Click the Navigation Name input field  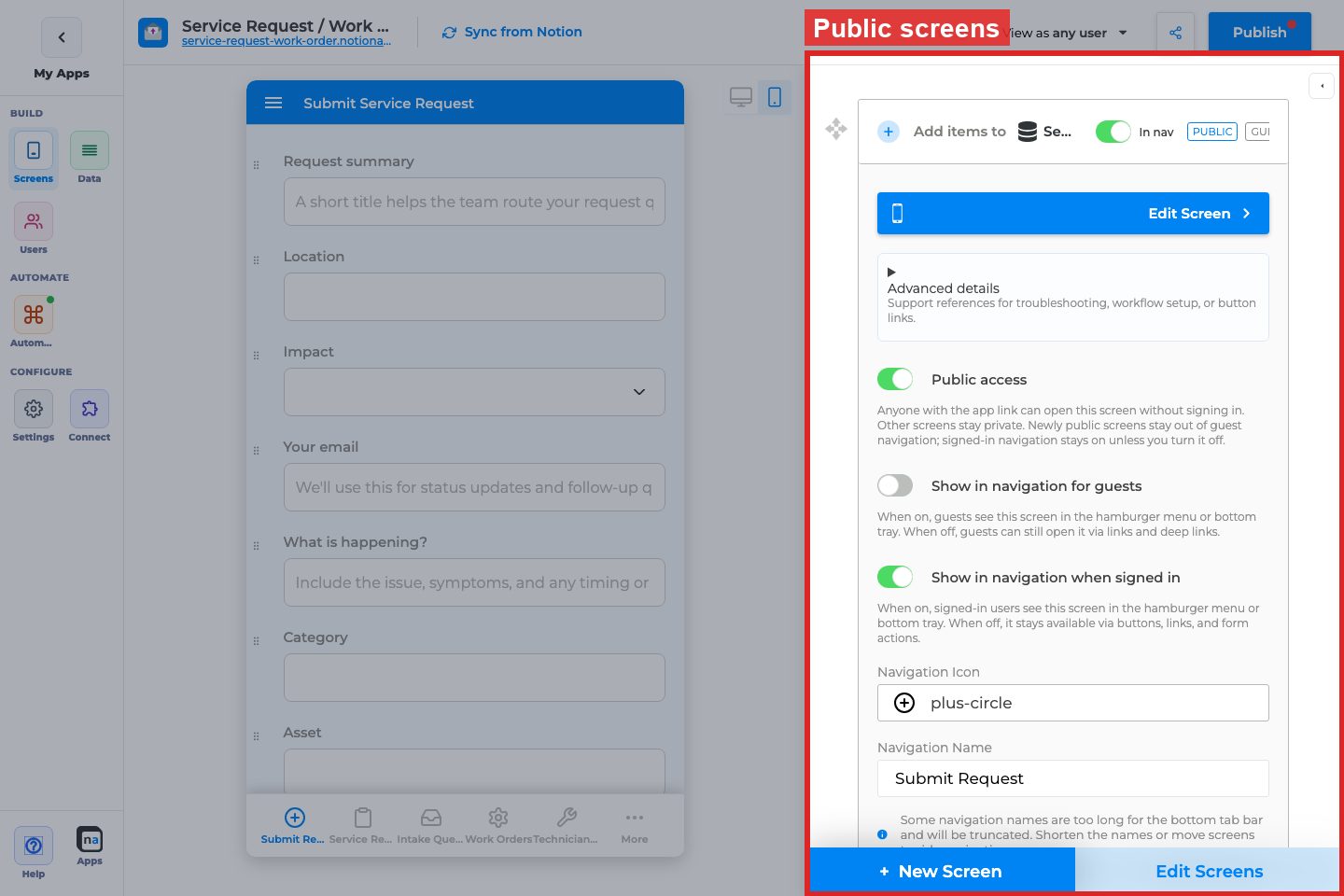[x=1073, y=778]
